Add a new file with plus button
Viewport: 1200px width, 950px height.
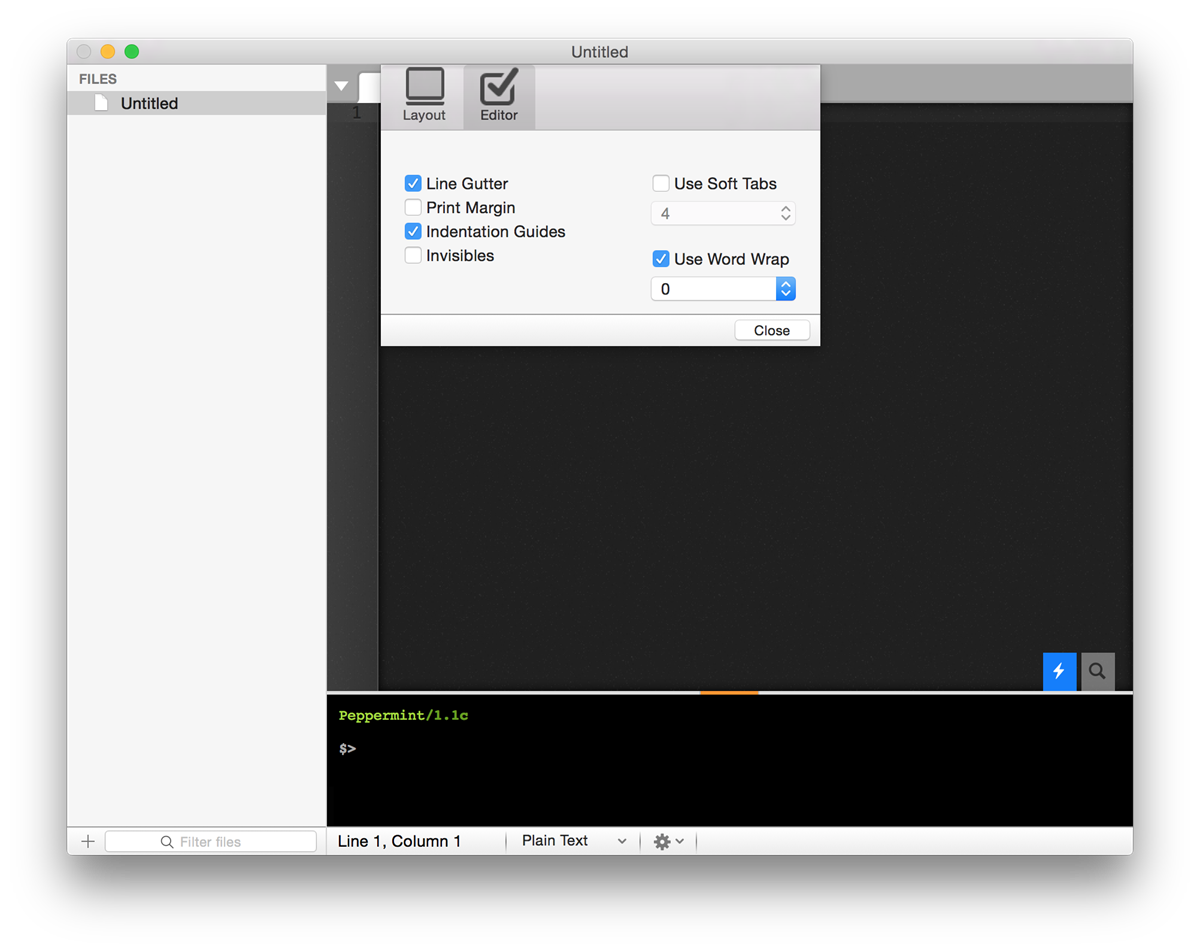click(87, 841)
